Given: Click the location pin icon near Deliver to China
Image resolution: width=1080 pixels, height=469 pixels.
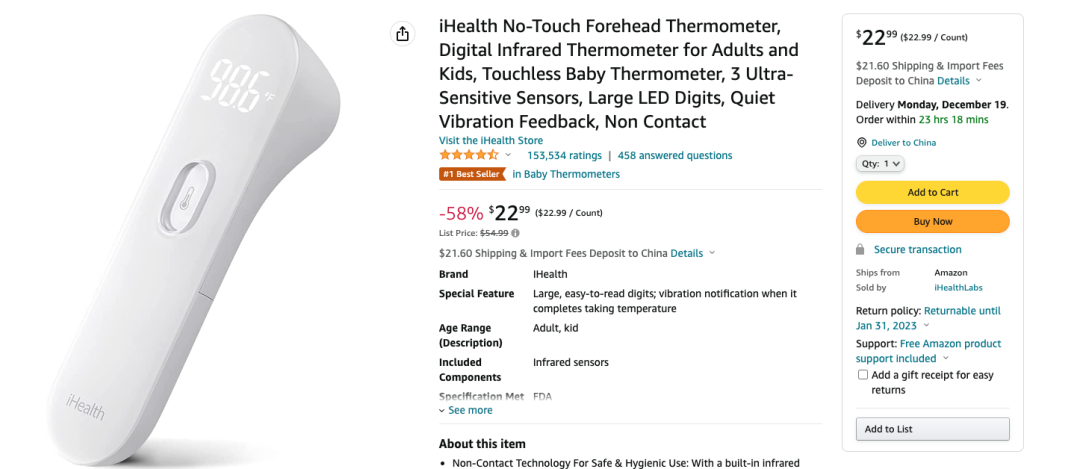Looking at the screenshot, I should (x=861, y=143).
